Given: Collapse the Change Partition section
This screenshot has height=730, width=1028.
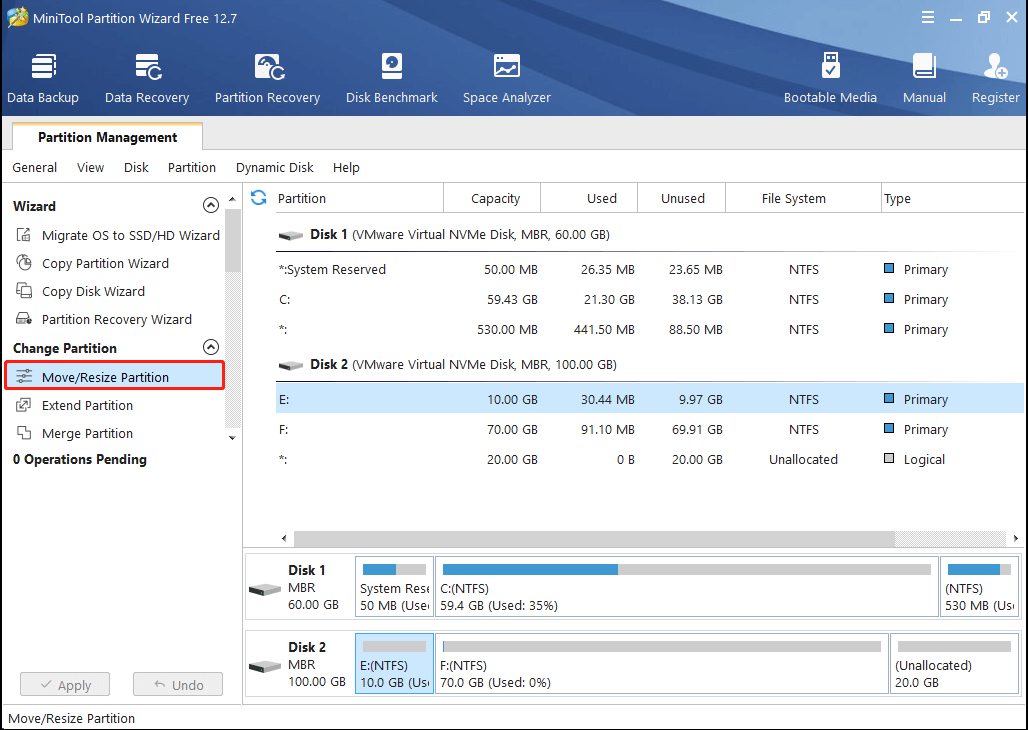Looking at the screenshot, I should (x=210, y=347).
